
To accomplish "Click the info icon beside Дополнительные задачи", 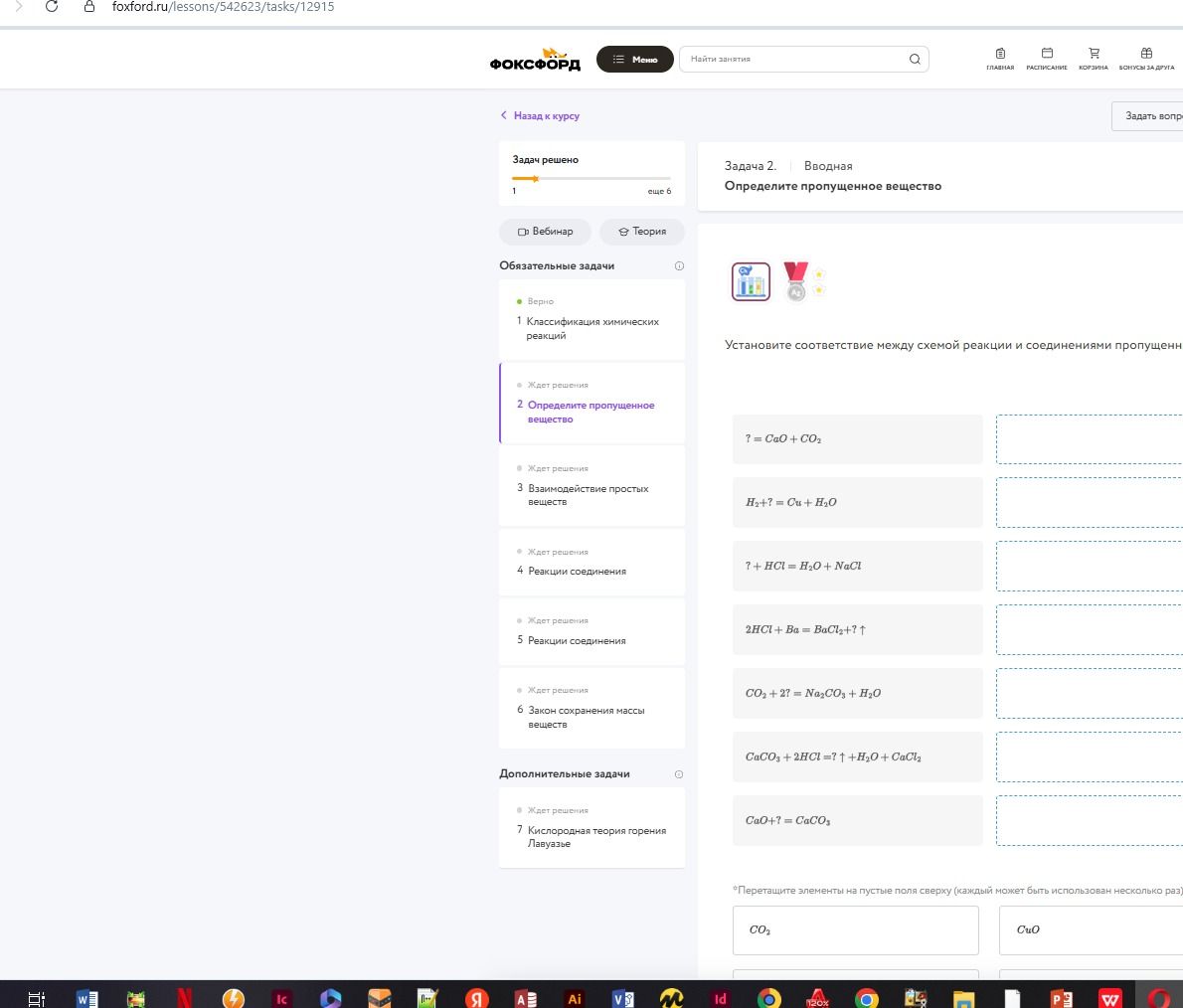I will coord(679,774).
